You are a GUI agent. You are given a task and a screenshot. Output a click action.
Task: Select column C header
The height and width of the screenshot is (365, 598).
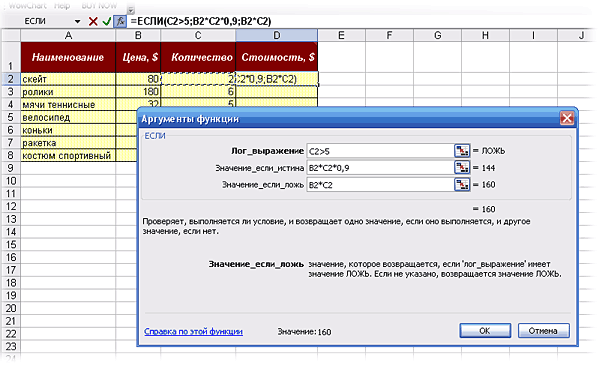(x=198, y=35)
